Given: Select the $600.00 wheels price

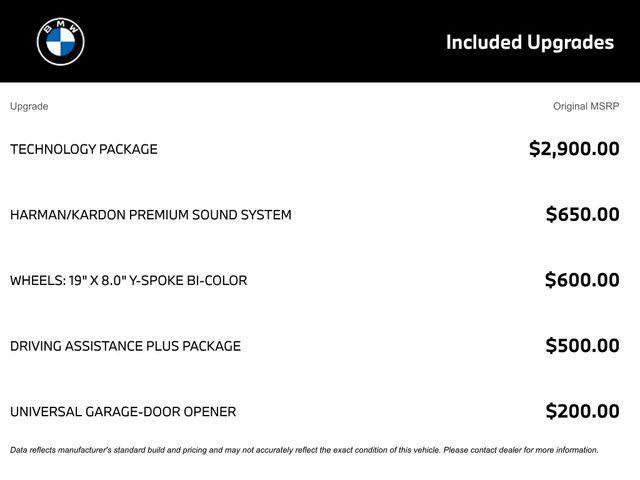Looking at the screenshot, I should 582,280.
